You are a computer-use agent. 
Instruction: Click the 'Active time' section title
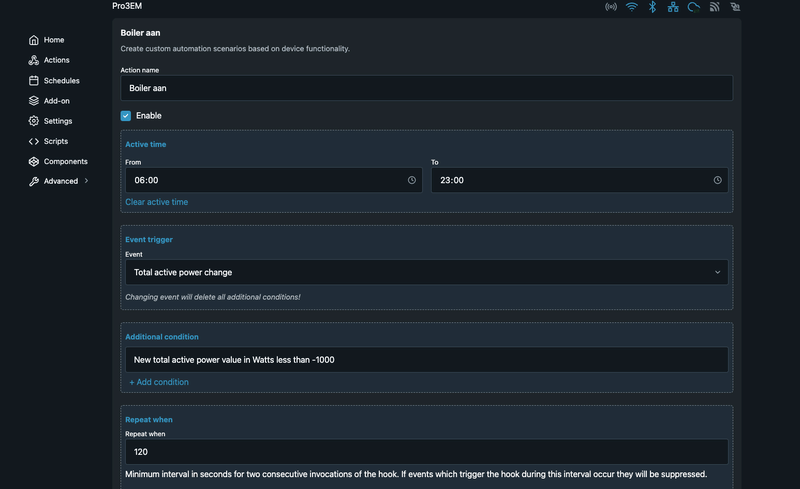[x=145, y=144]
